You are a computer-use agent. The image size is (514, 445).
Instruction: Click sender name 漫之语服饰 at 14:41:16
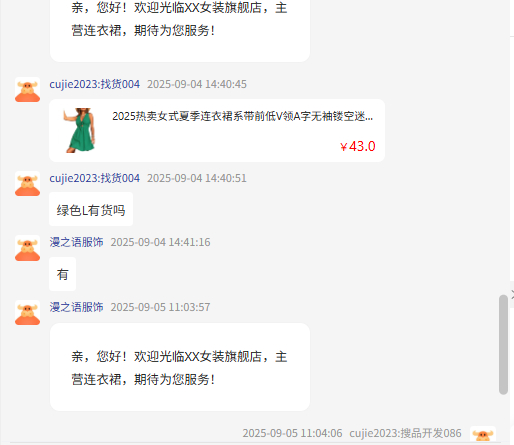tap(76, 242)
